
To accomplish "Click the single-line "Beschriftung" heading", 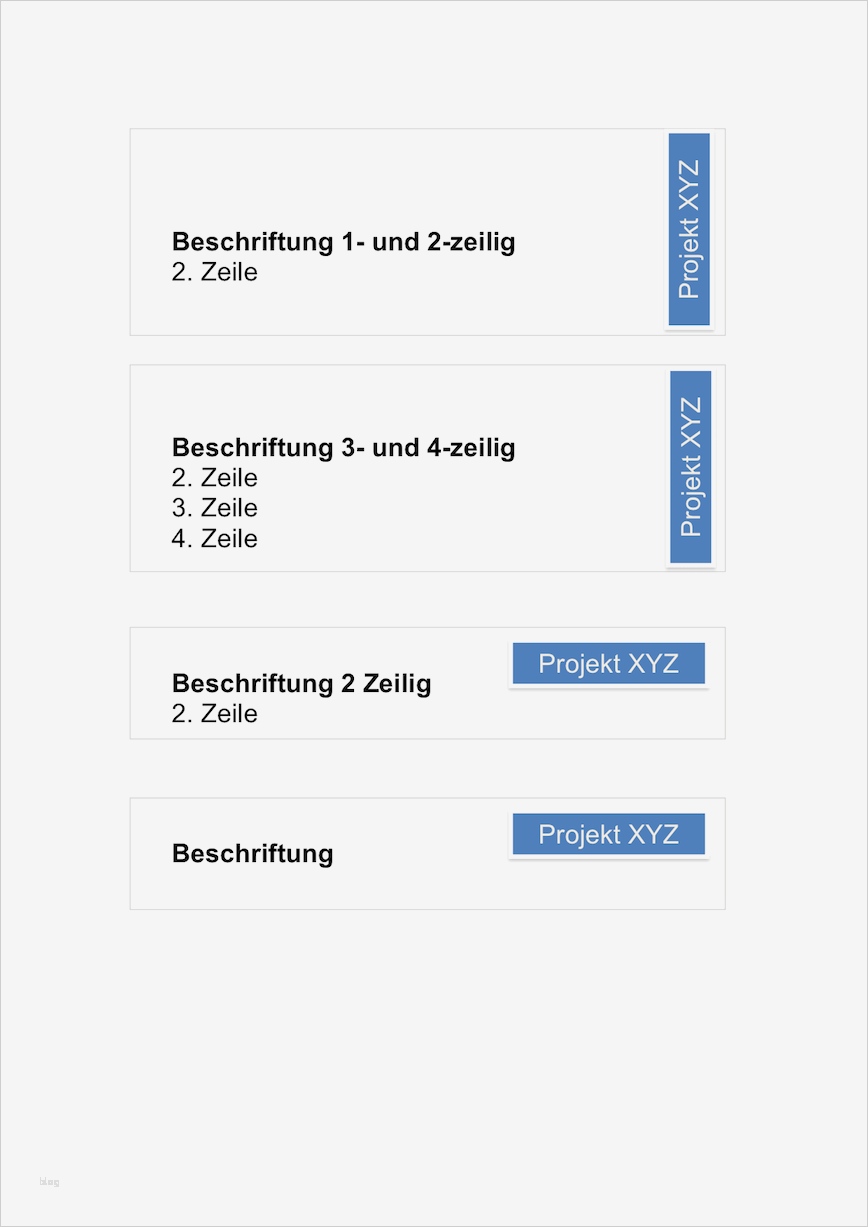I will click(x=252, y=853).
